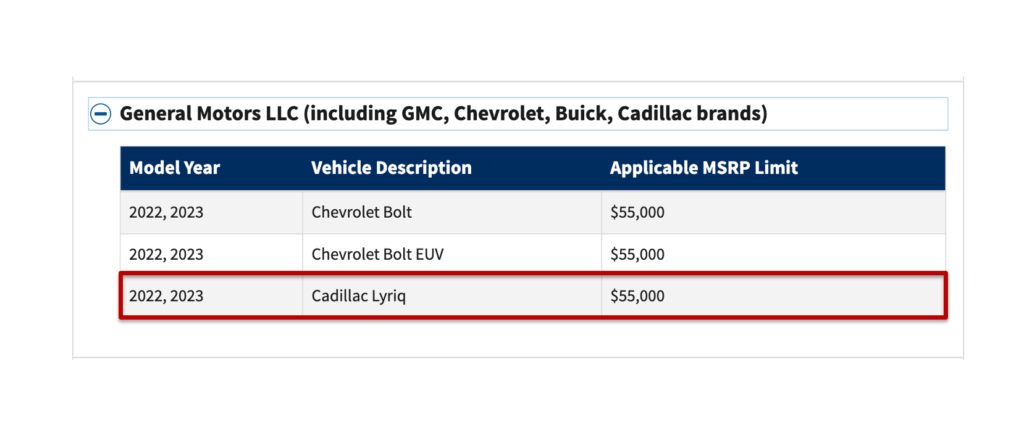Click the bottom edge of the red highlight box
Viewport: 1024px width, 443px height.
533,318
